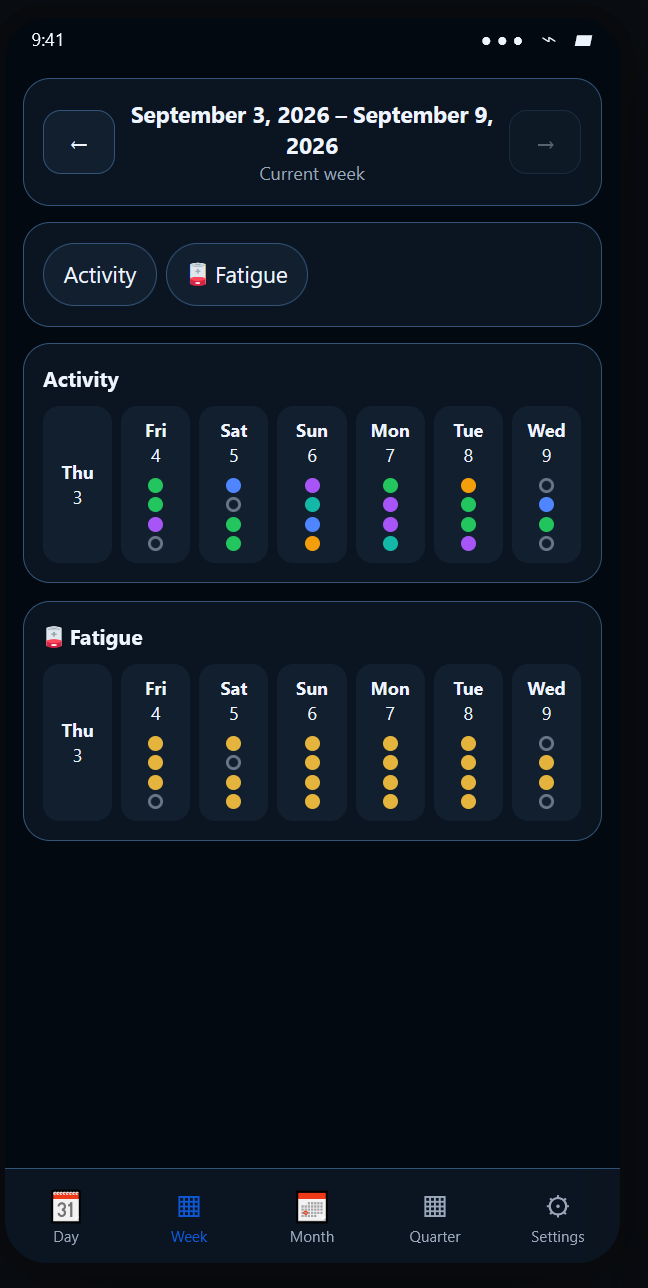Image resolution: width=648 pixels, height=1288 pixels.
Task: Click orange dot in Tue 8 Activity
Action: tap(468, 485)
